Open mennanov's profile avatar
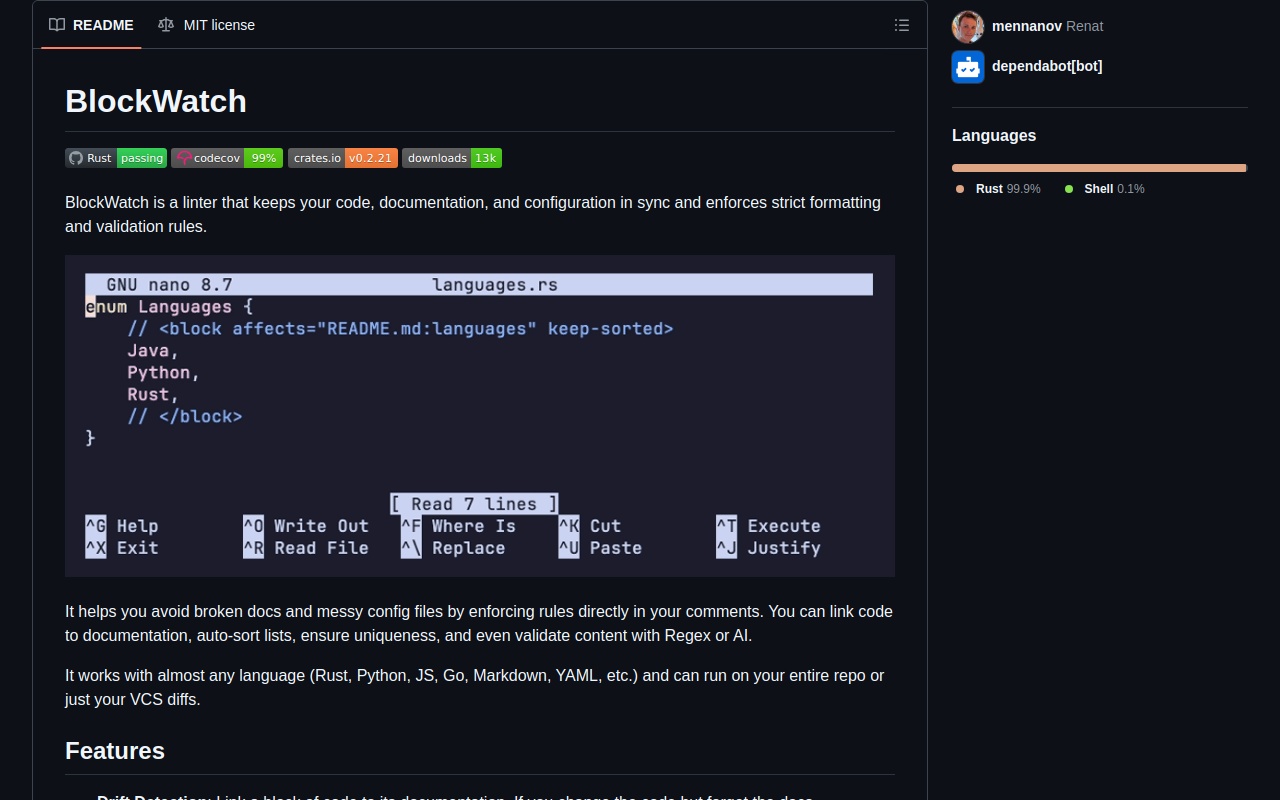The width and height of the screenshot is (1280, 800). tap(967, 26)
